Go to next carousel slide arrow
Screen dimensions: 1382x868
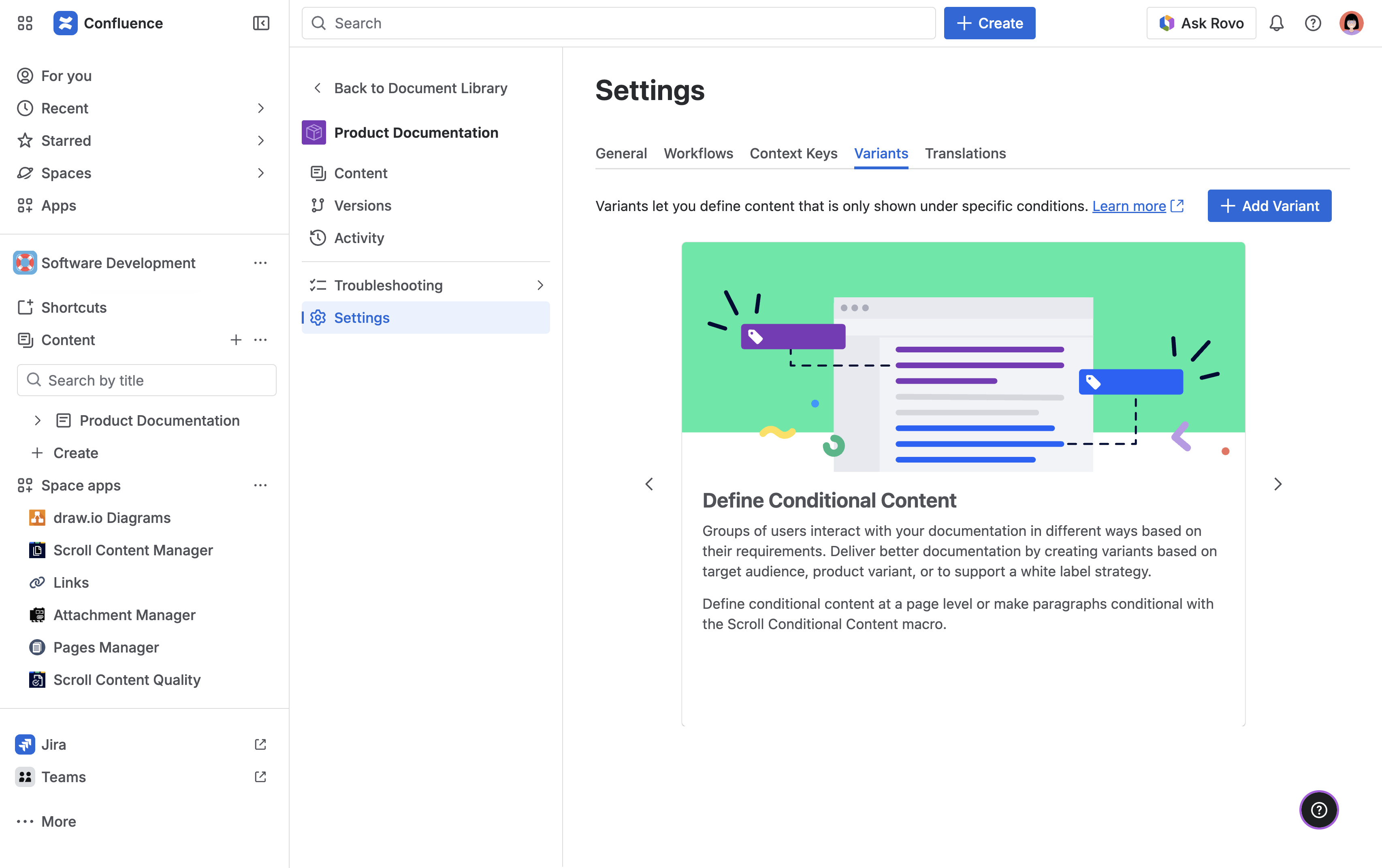coord(1277,484)
